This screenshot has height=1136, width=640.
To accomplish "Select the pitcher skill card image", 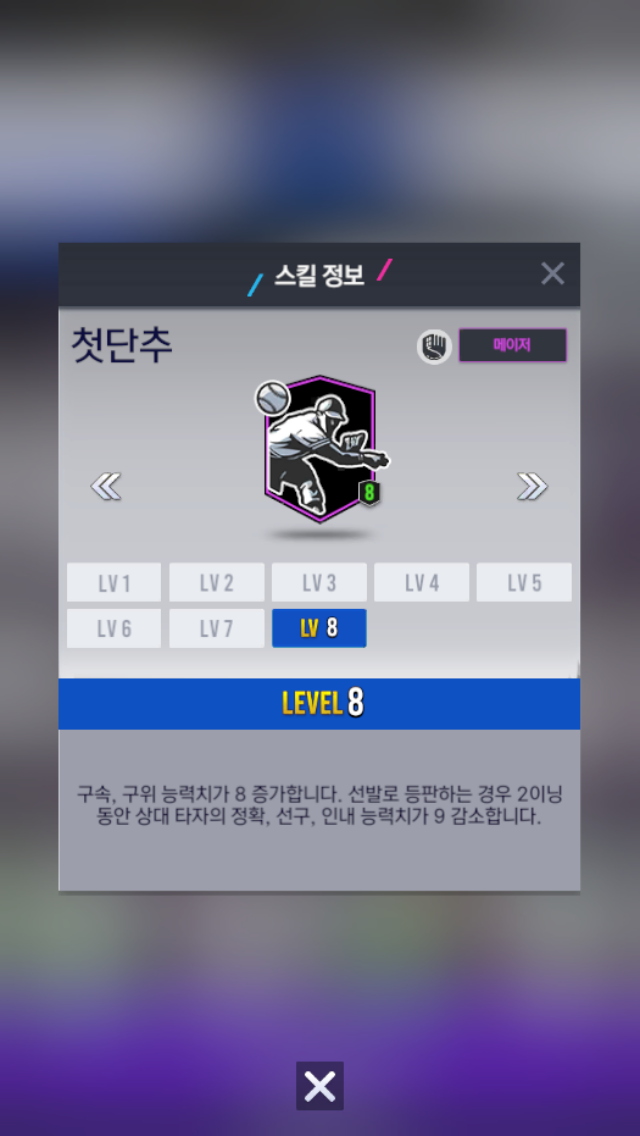I will [321, 449].
